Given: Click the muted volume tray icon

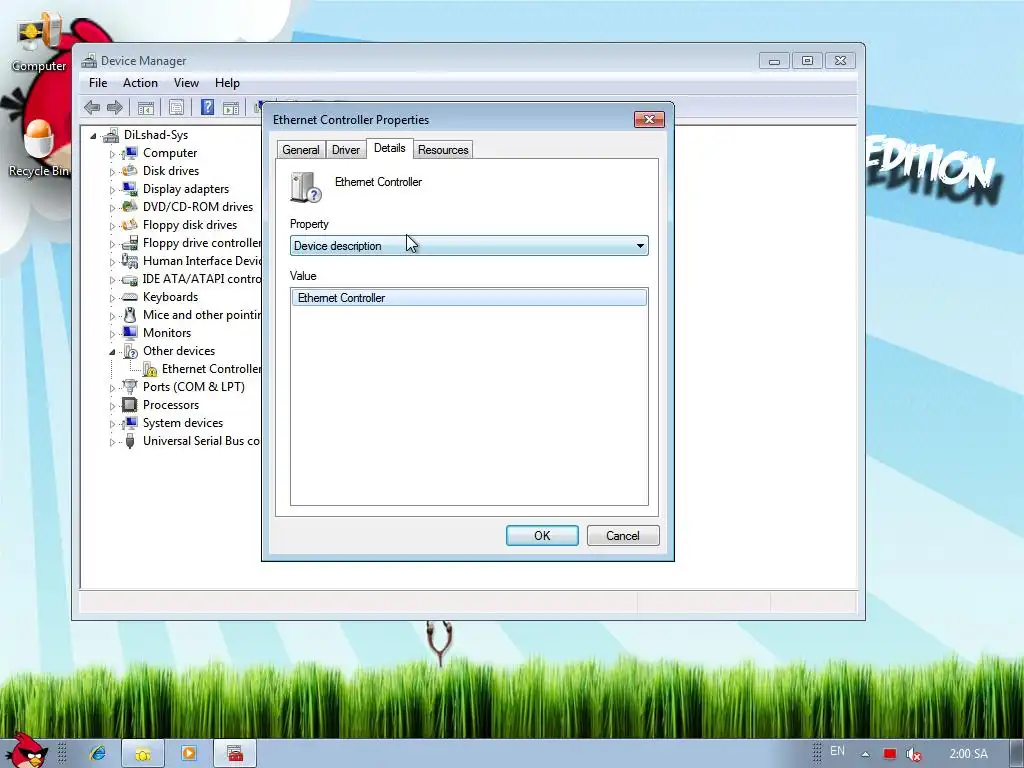Looking at the screenshot, I should point(914,754).
